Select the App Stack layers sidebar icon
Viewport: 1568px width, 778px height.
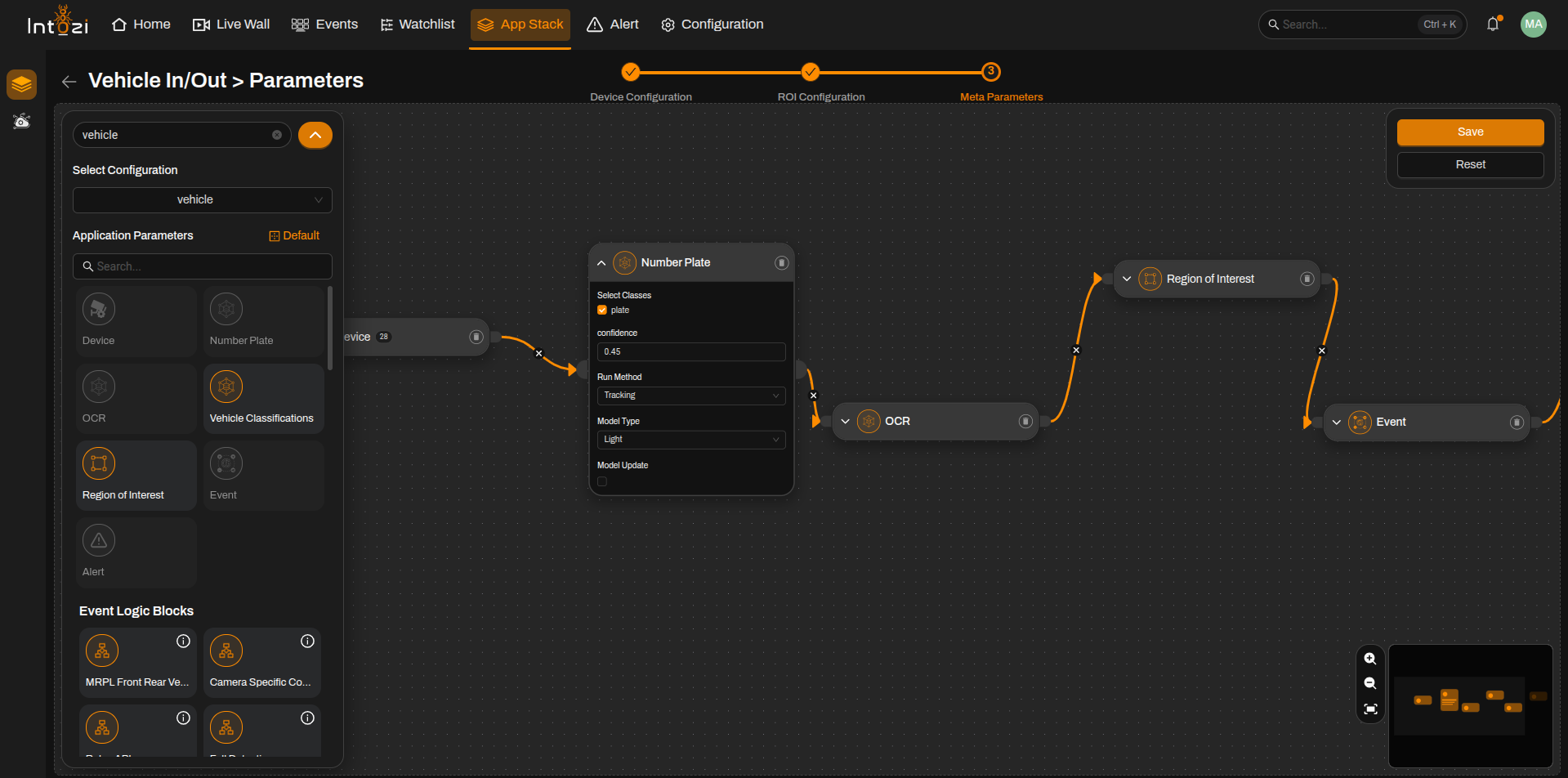(x=22, y=84)
